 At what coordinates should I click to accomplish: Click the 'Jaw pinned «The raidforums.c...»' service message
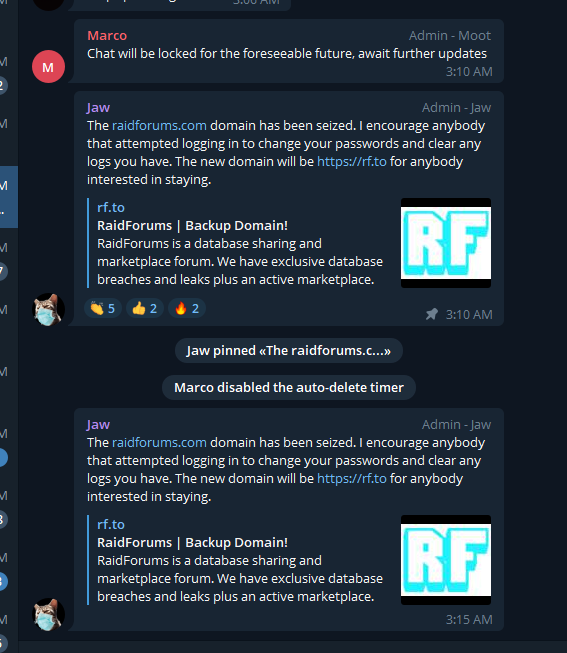pyautogui.click(x=289, y=351)
